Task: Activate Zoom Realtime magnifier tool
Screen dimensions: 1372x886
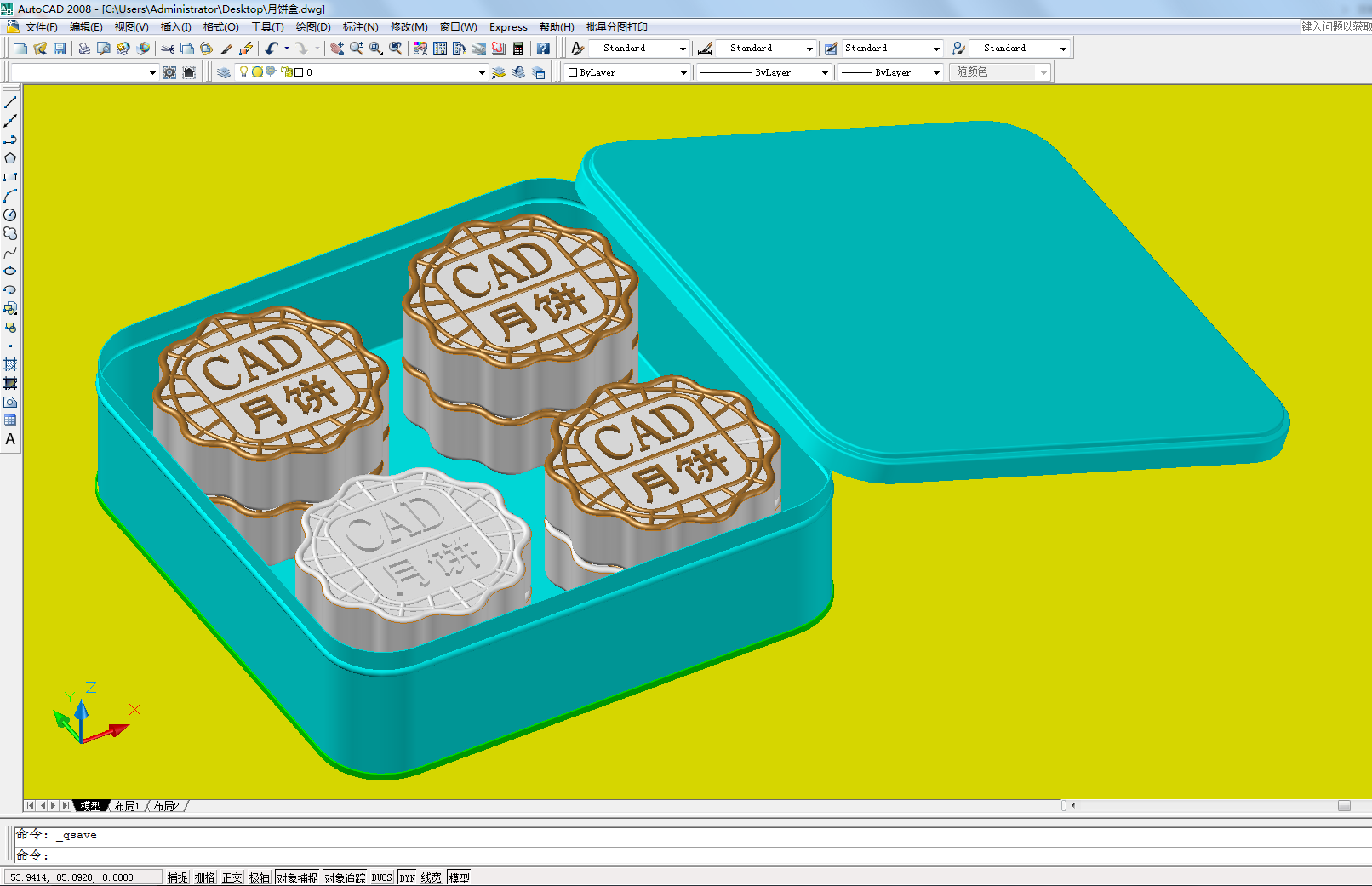Action: (x=357, y=49)
